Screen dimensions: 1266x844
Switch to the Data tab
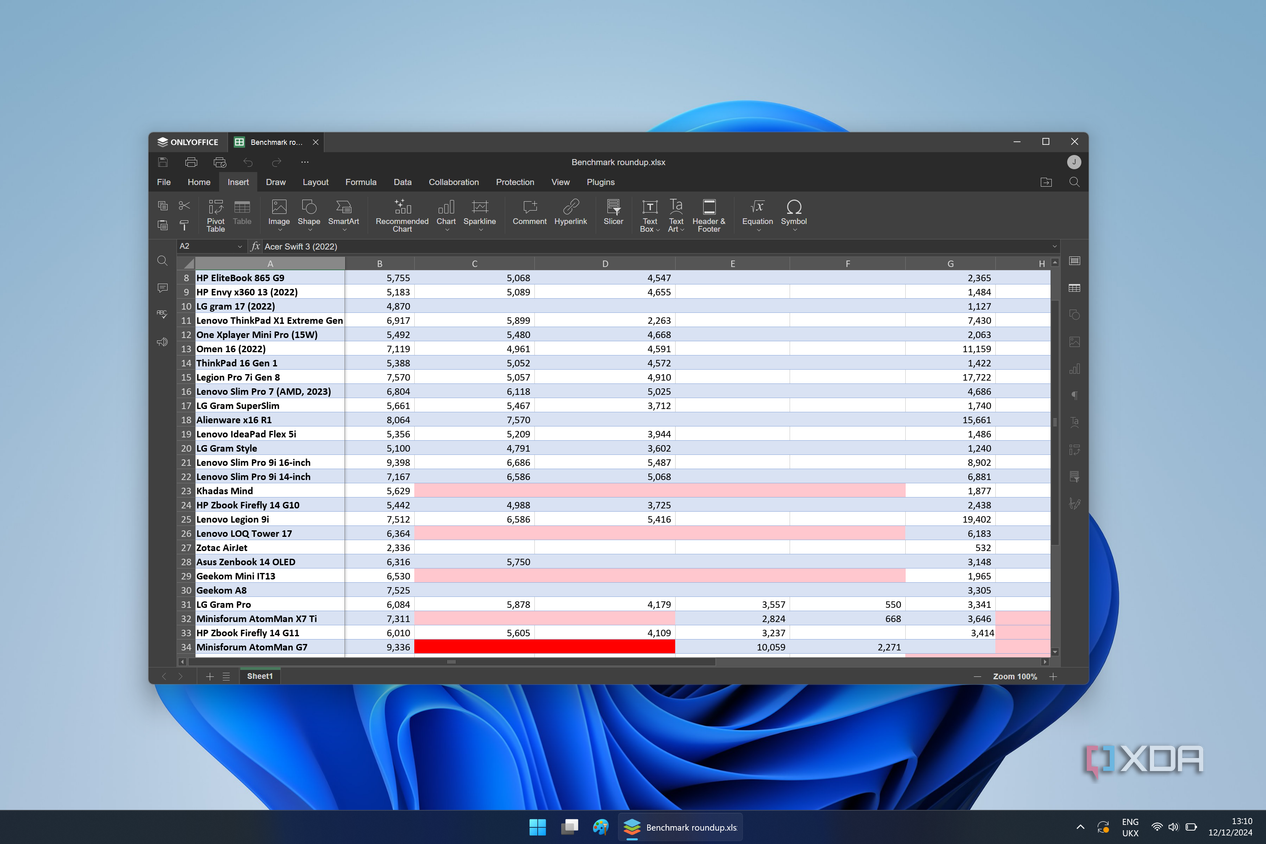403,182
